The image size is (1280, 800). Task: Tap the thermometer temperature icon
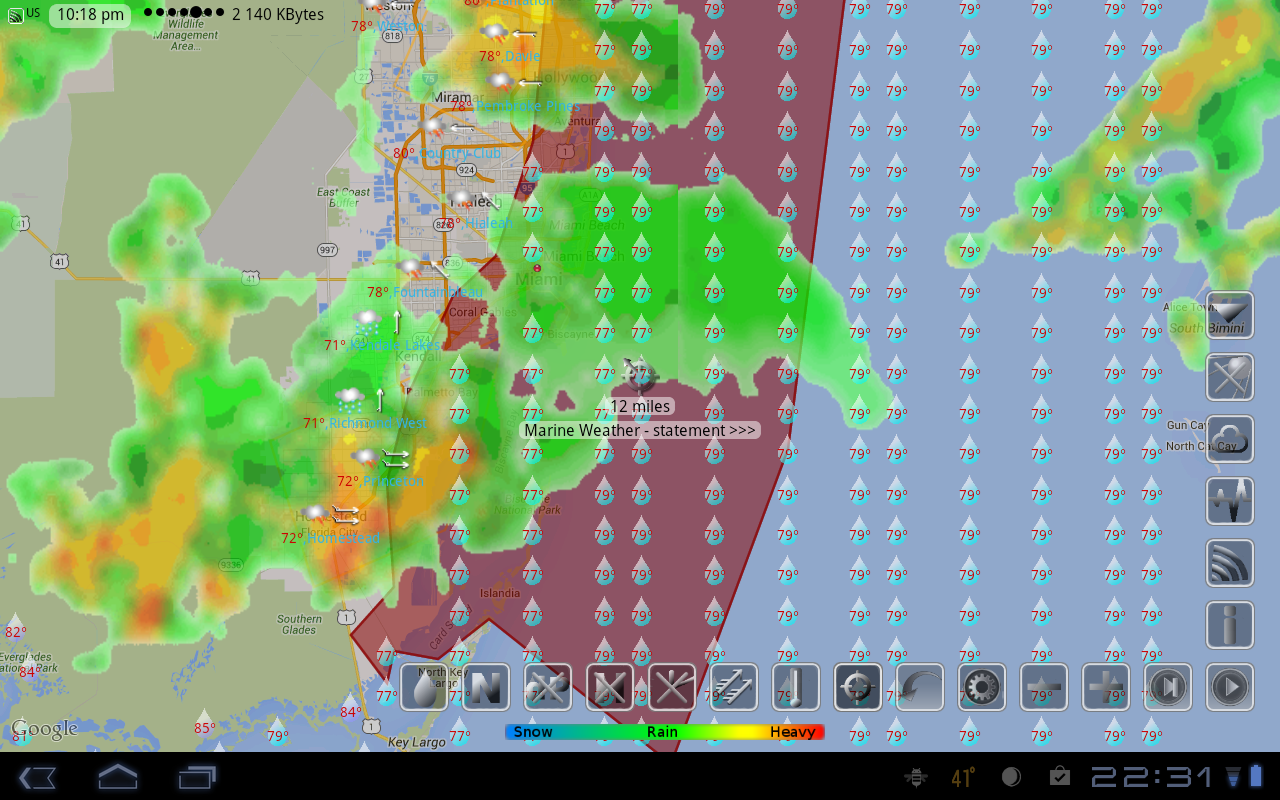(796, 688)
